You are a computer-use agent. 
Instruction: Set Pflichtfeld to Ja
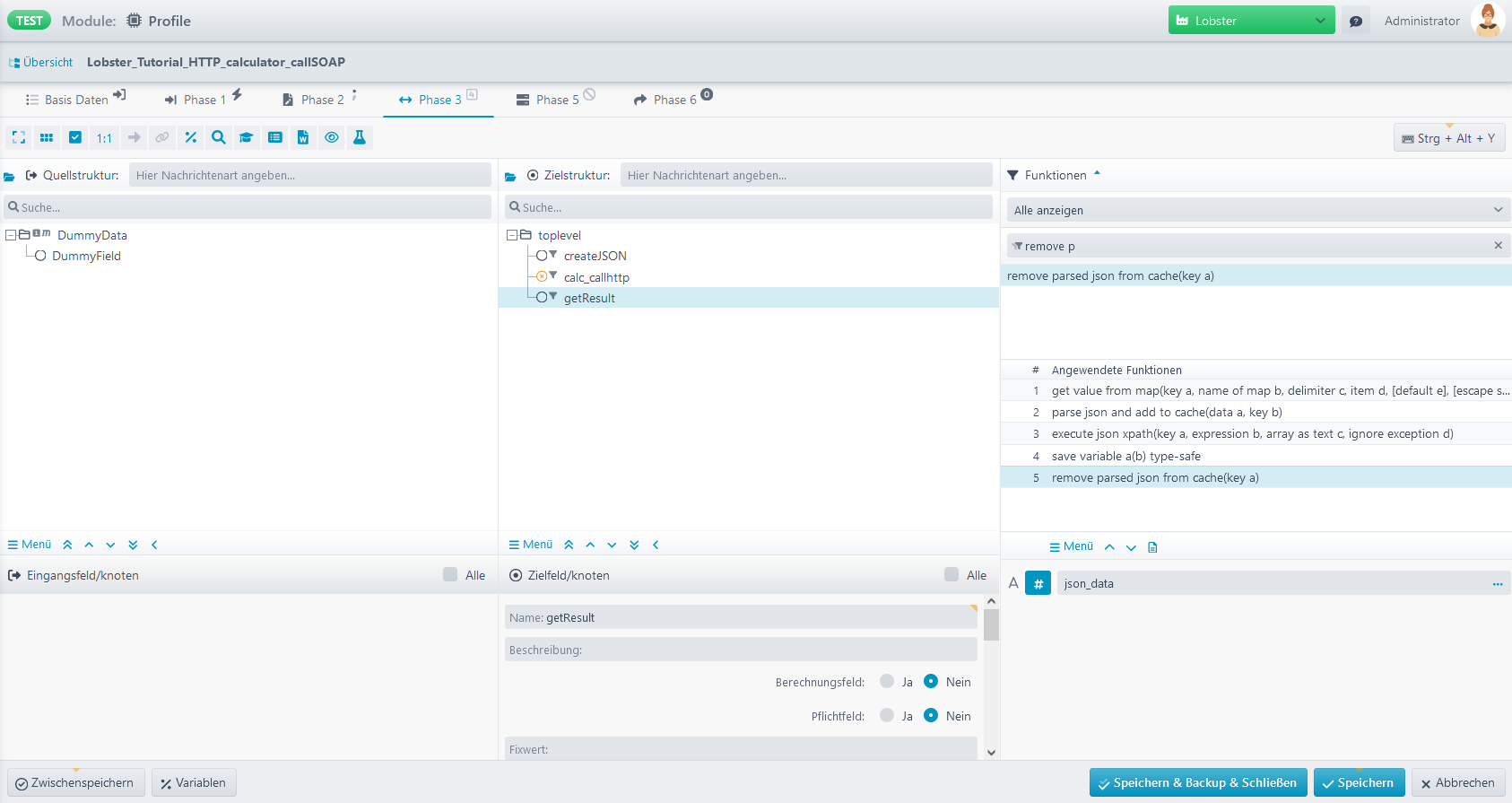coord(887,715)
